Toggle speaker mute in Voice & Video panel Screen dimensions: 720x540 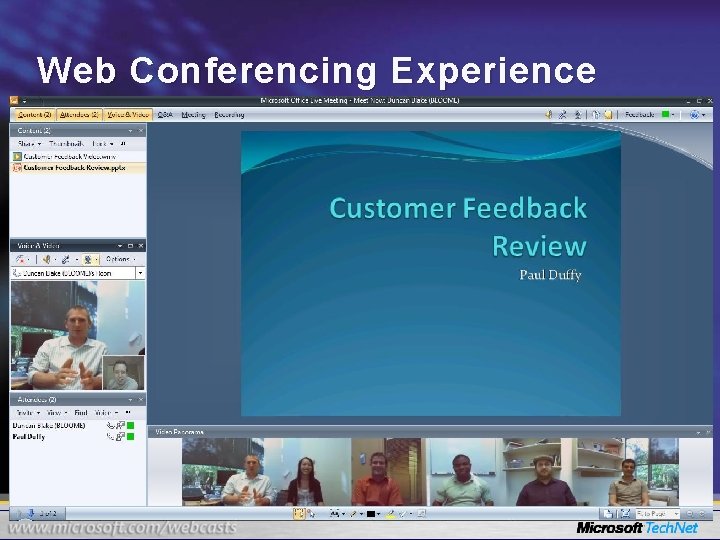tap(46, 259)
